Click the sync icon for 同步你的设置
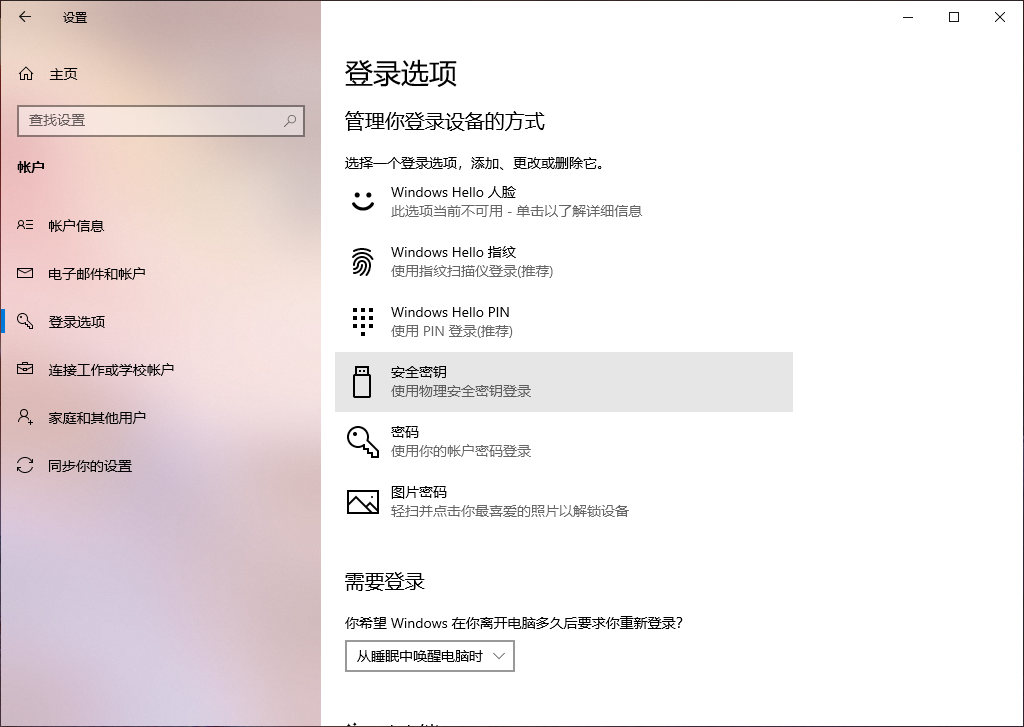Viewport: 1024px width, 727px height. 25,465
